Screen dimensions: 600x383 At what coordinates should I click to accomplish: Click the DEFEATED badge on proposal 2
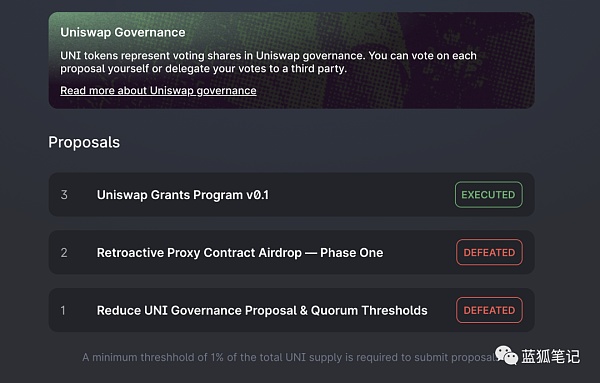coord(489,253)
